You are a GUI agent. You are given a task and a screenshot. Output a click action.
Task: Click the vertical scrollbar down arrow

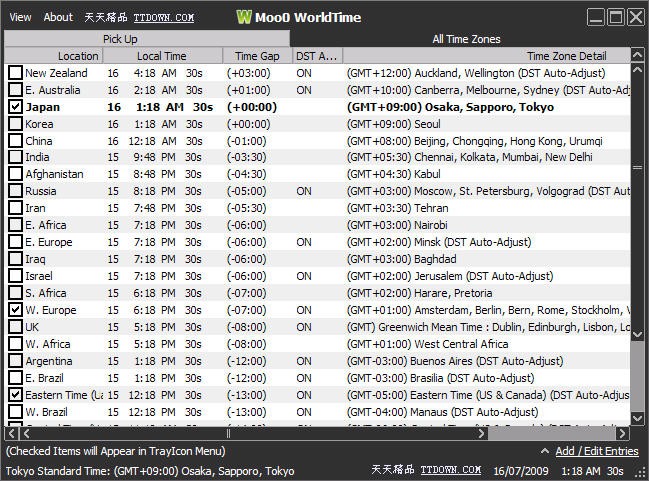tap(637, 418)
